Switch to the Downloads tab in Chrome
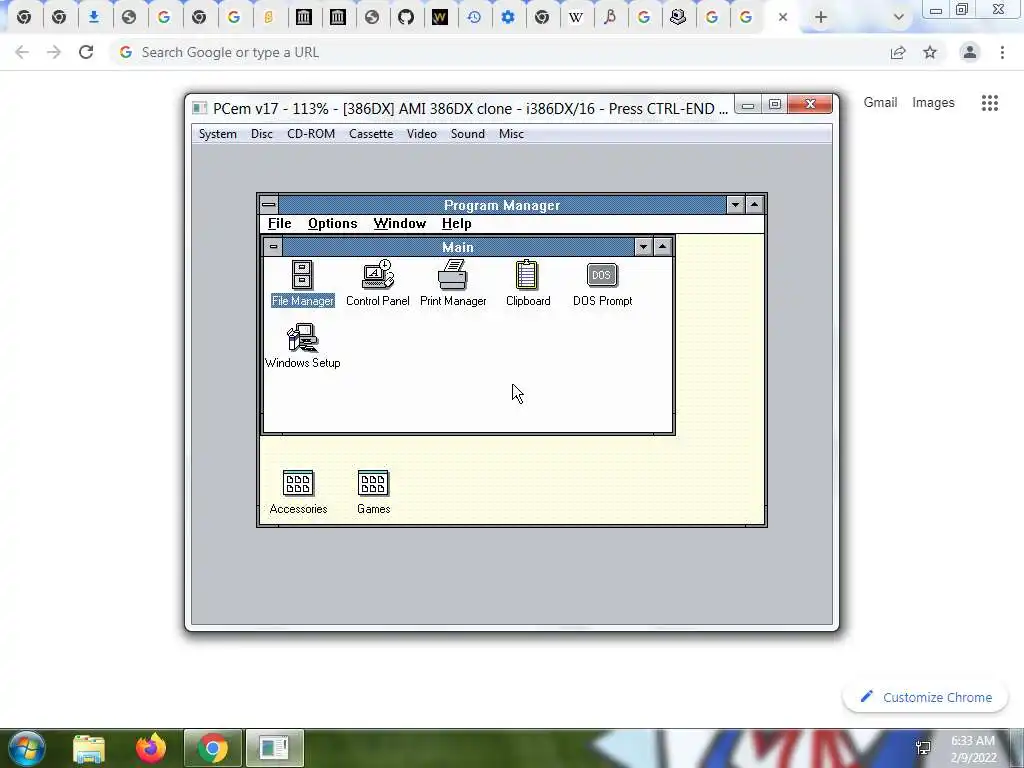 click(94, 18)
